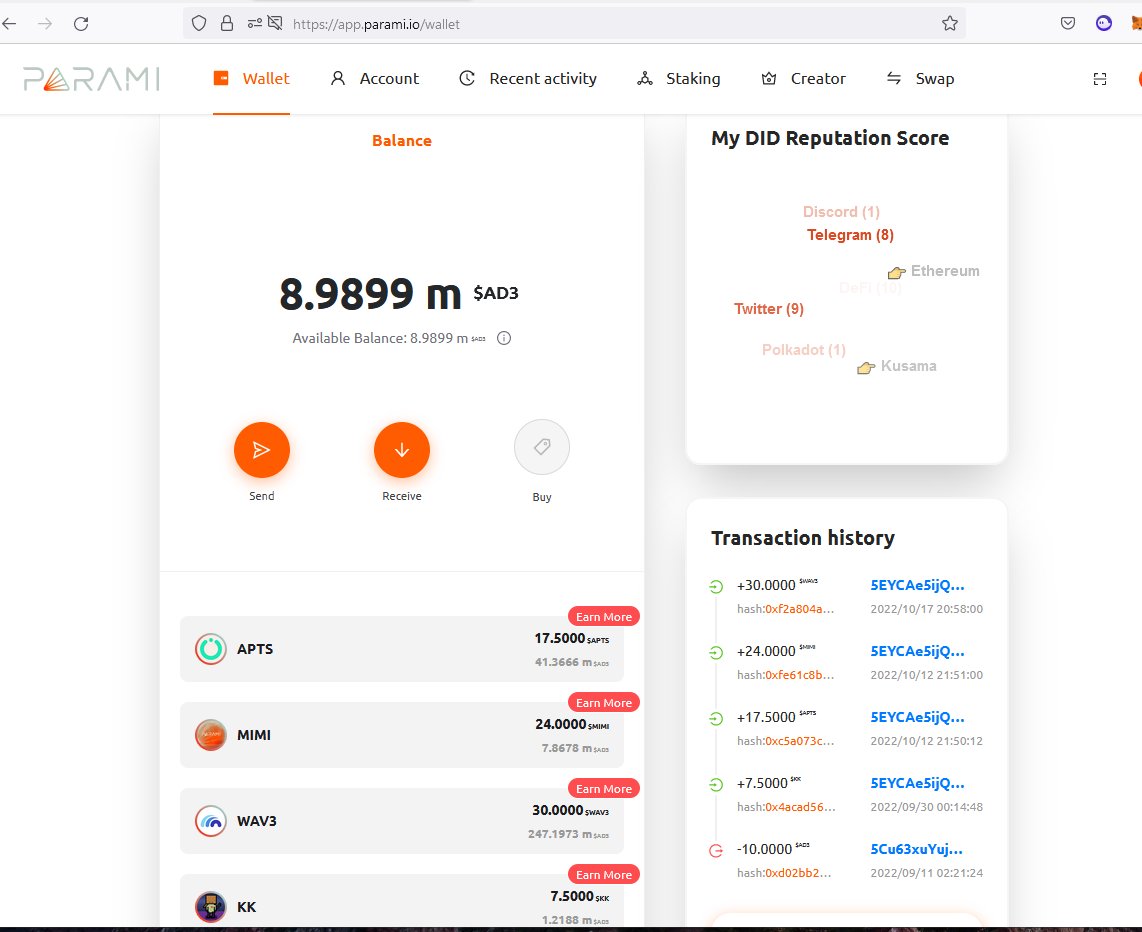The height and width of the screenshot is (932, 1142).
Task: Open address link of +17.5000 transaction
Action: 918,717
